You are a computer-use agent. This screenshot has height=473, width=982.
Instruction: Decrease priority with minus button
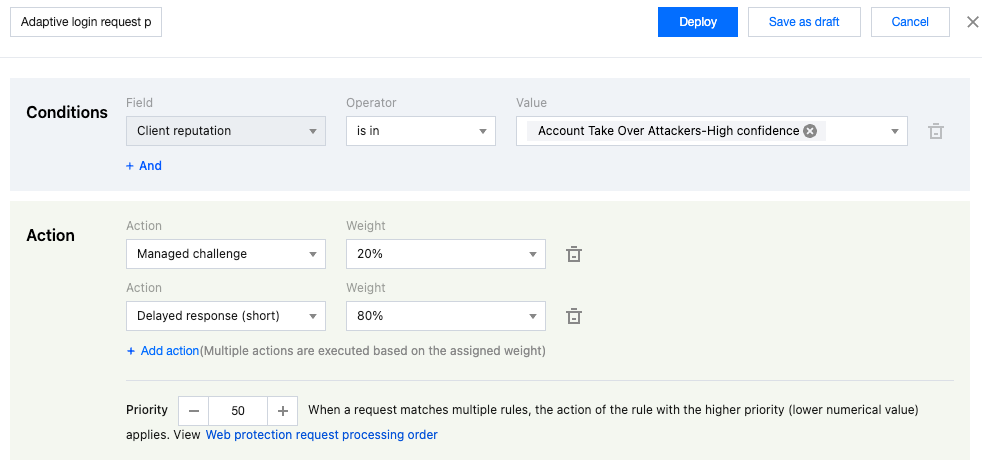[x=194, y=411]
